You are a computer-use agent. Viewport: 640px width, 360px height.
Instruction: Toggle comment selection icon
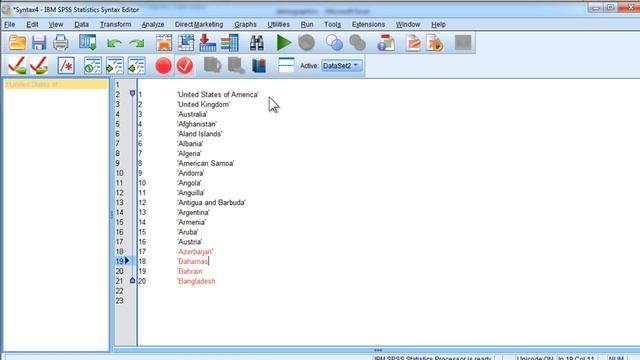(66, 65)
